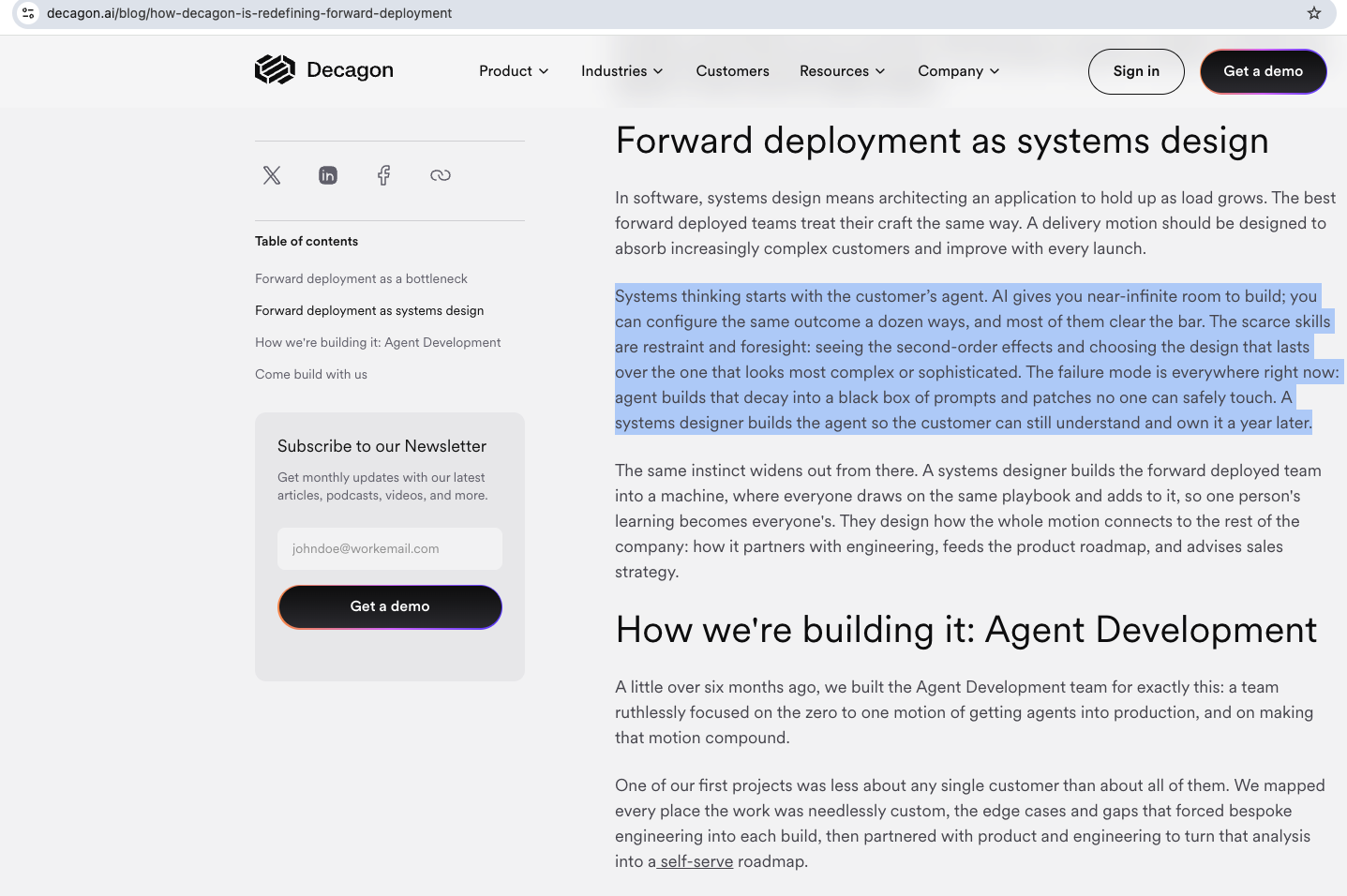1347x896 pixels.
Task: Expand the Company menu
Action: tap(959, 71)
